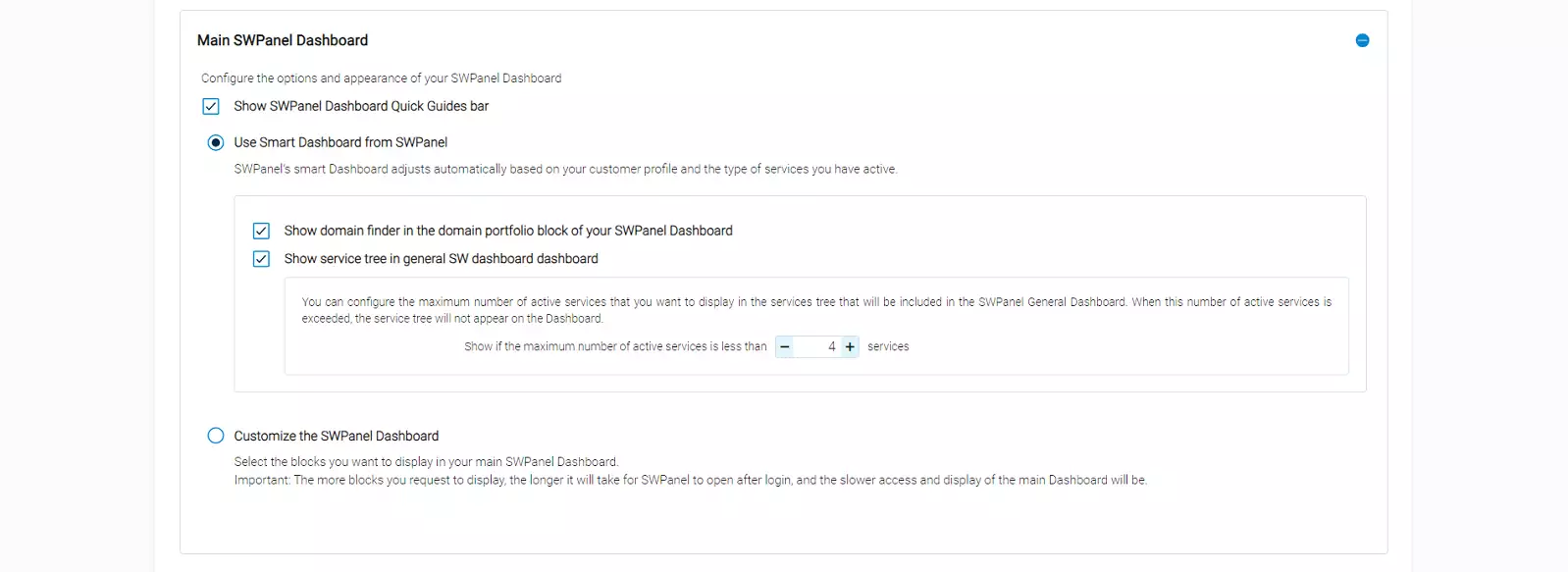The image size is (1568, 572).
Task: Click the 'Show domain finder' label text
Action: coord(508,231)
